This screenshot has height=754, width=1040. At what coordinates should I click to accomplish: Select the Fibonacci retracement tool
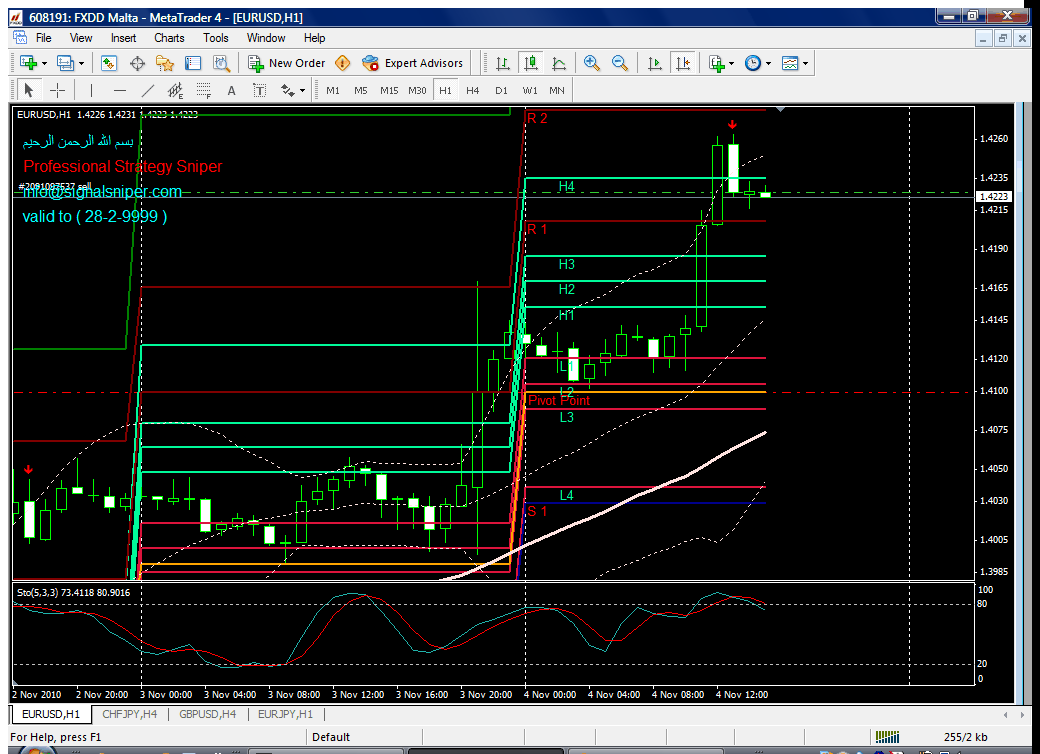pos(204,90)
